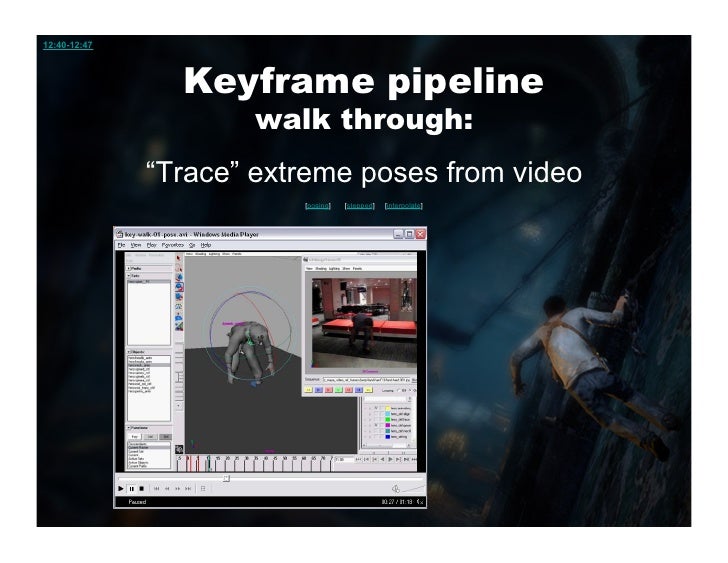Click the Paused status text
The width and height of the screenshot is (728, 563).
pyautogui.click(x=137, y=502)
